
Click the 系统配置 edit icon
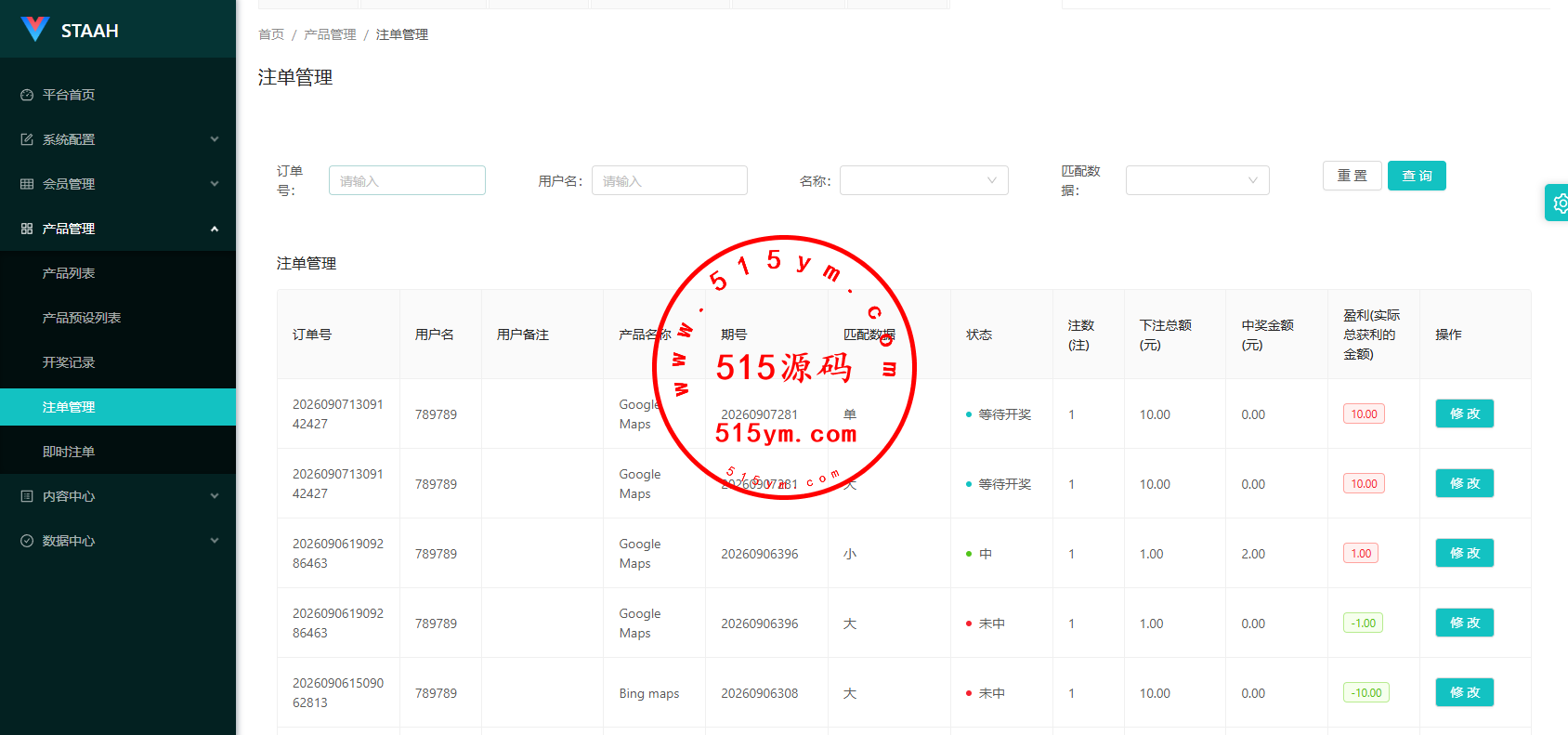27,139
